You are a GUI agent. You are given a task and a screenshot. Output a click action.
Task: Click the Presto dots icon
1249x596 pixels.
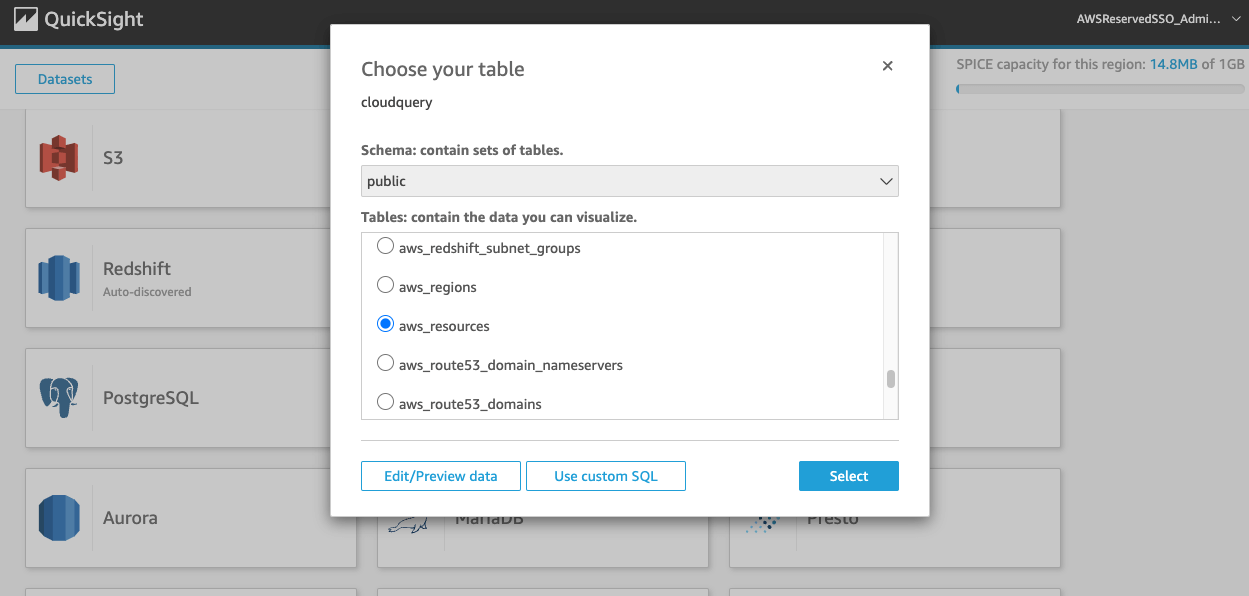point(765,522)
